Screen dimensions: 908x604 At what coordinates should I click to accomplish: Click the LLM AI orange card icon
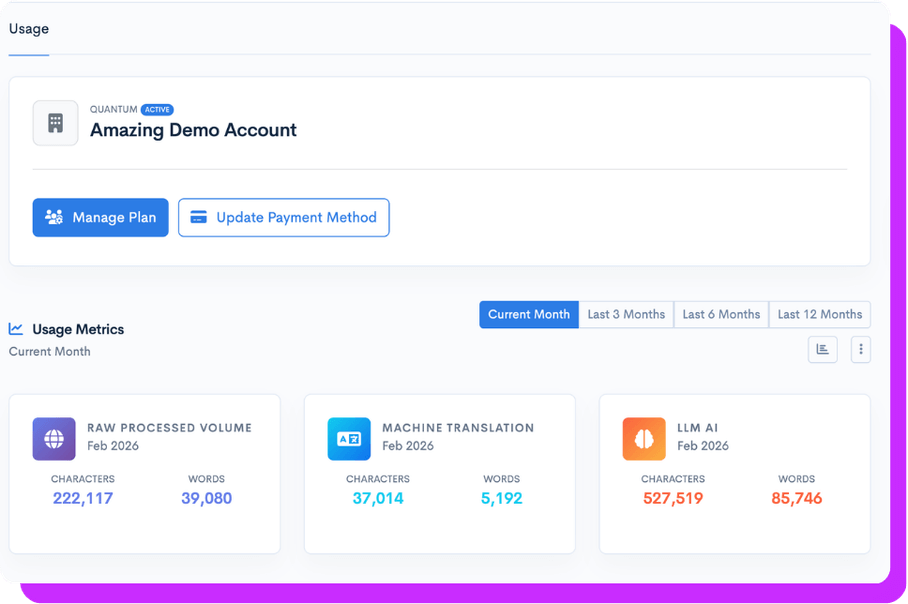pyautogui.click(x=643, y=438)
